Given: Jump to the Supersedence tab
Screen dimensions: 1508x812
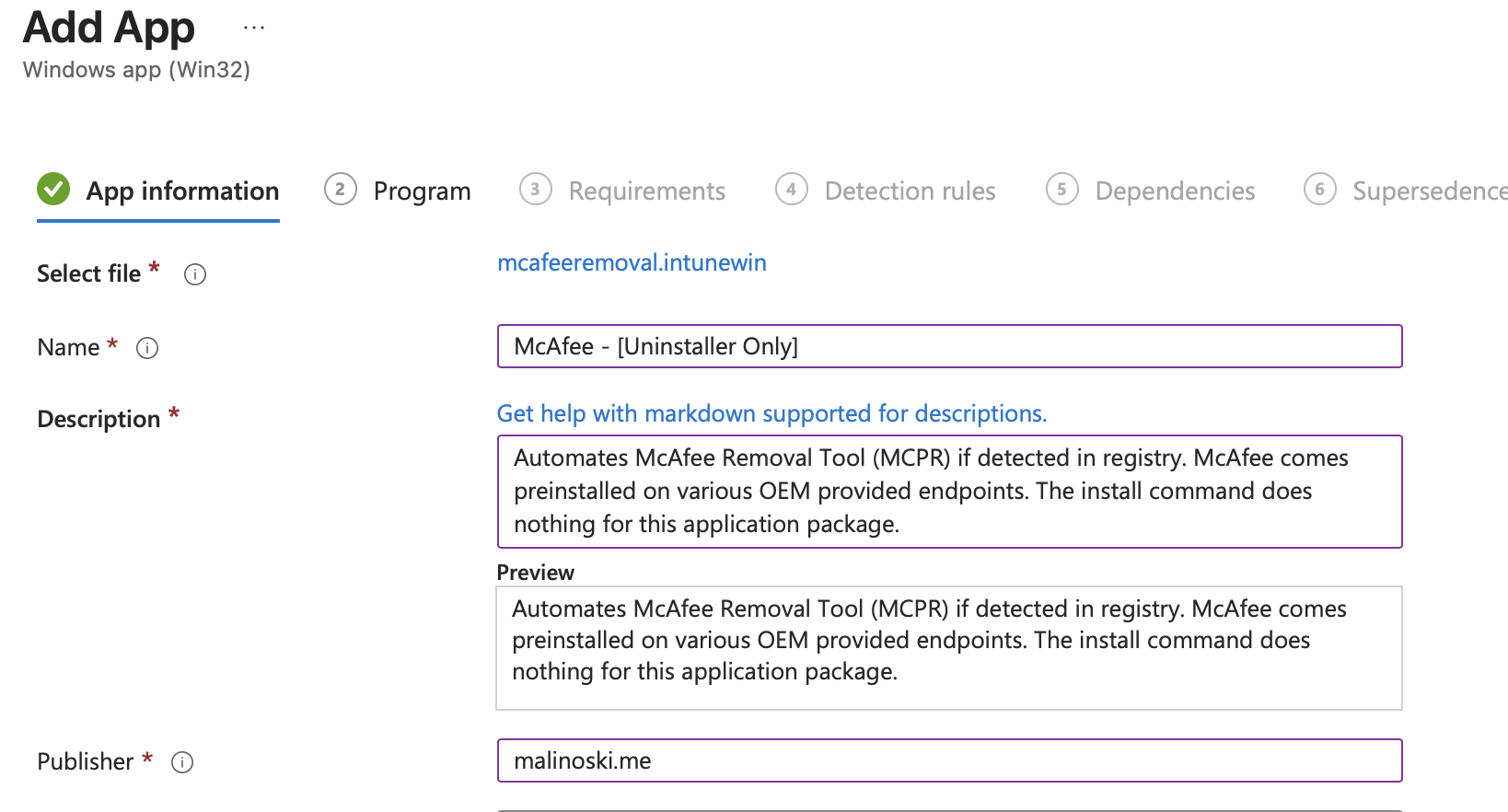Looking at the screenshot, I should (x=1428, y=191).
